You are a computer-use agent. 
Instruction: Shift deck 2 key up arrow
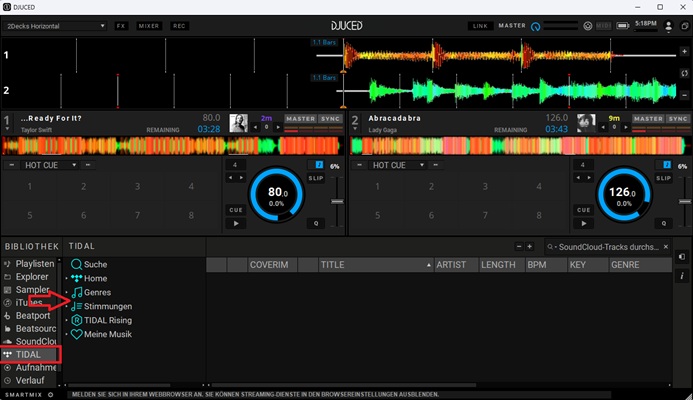625,127
